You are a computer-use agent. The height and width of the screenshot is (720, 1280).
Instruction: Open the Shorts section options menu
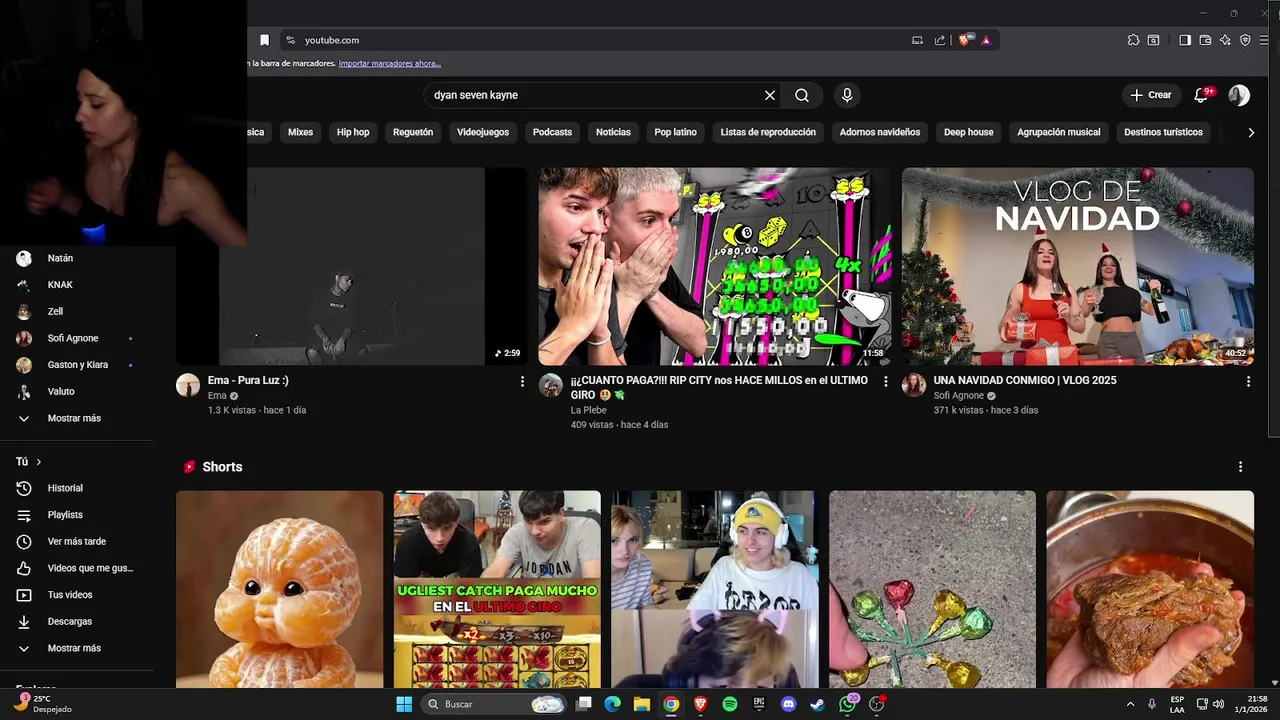[1240, 467]
